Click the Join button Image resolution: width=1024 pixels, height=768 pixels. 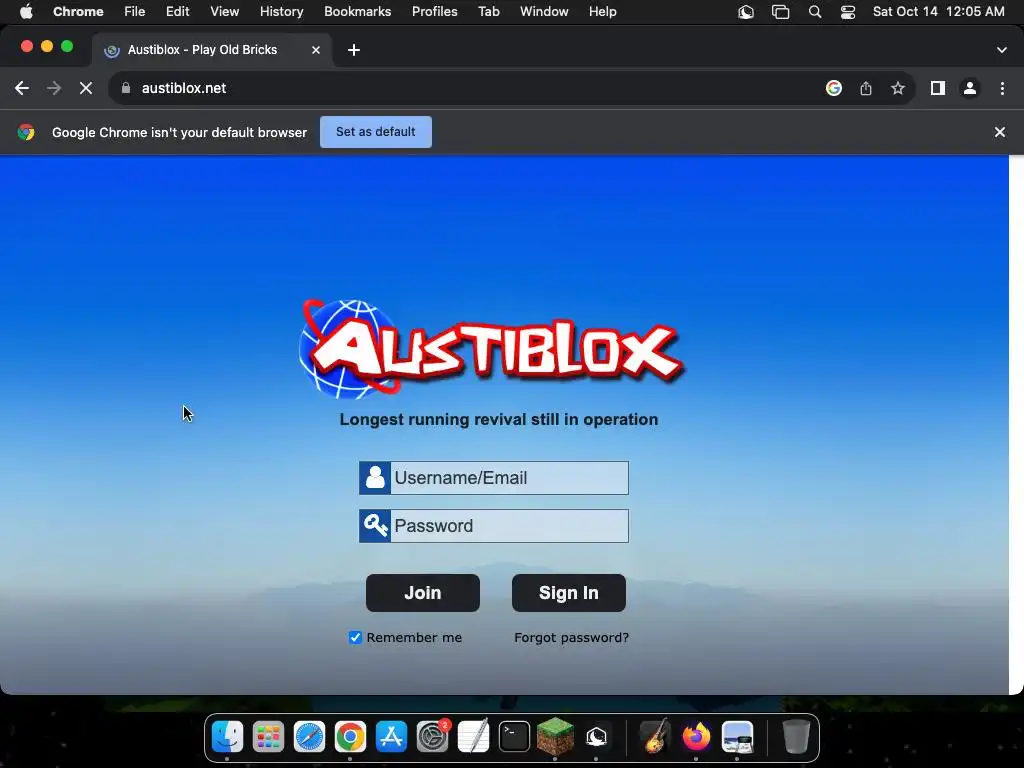click(423, 593)
